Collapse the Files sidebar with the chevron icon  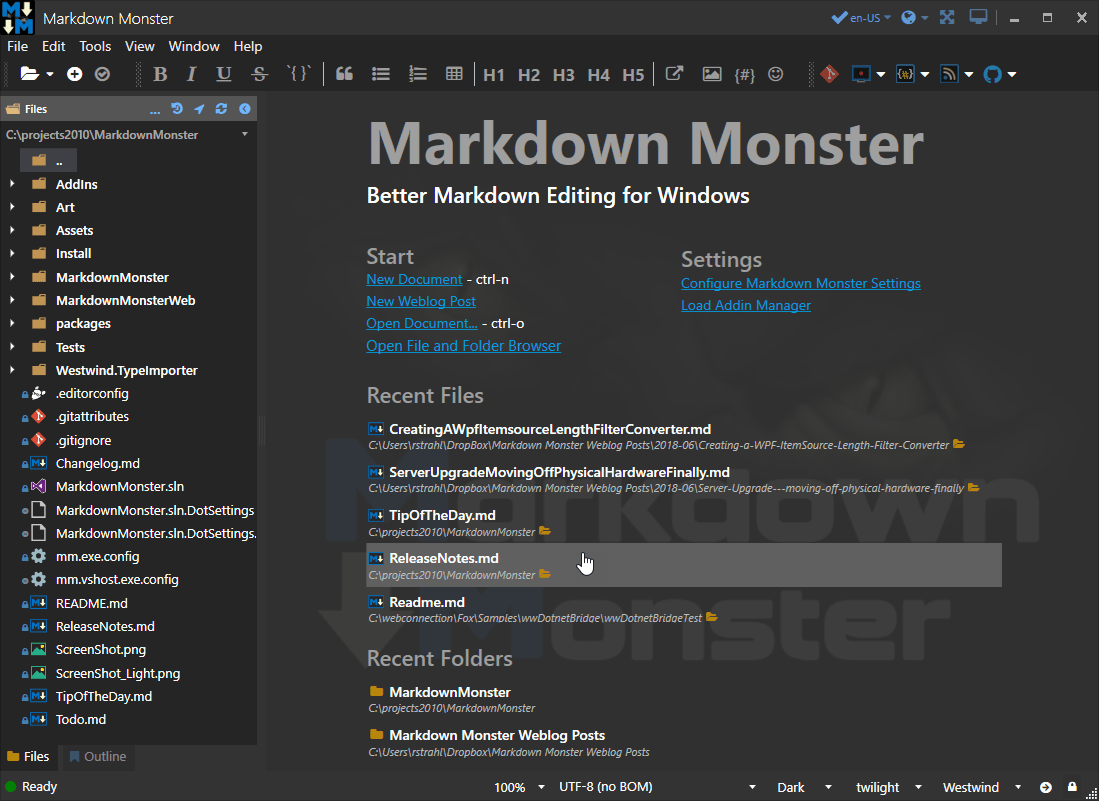[244, 108]
